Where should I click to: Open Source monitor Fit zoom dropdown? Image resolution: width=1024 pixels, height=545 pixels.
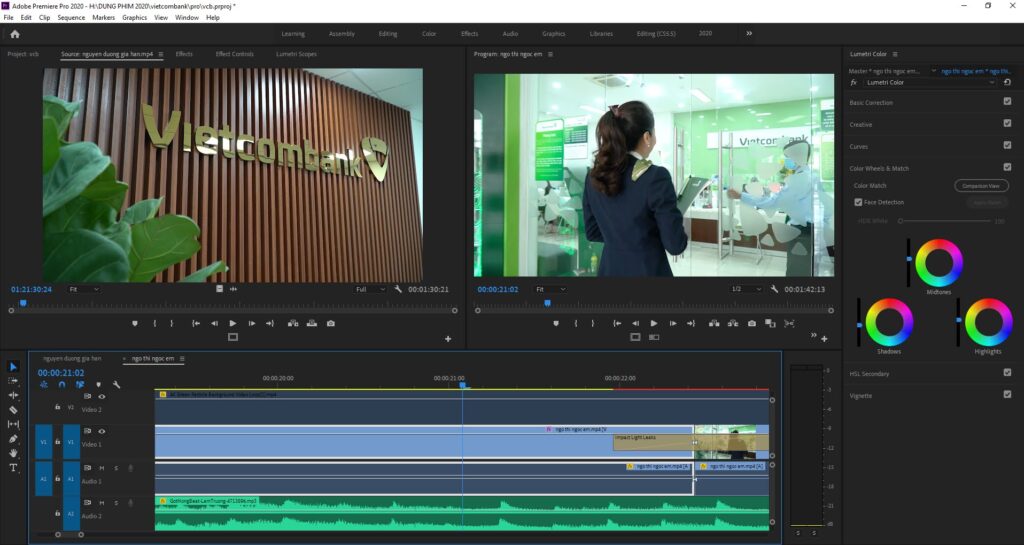click(84, 289)
